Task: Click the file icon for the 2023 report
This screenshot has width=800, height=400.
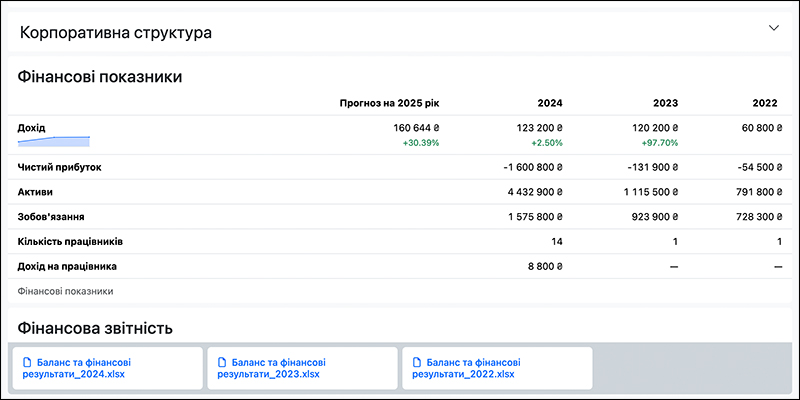Action: [x=223, y=362]
